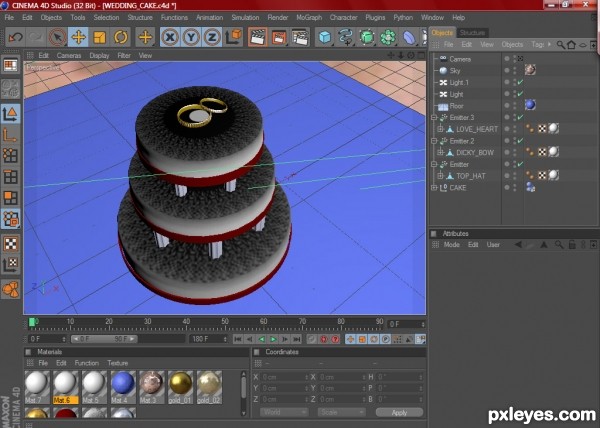Open the MoGraph menu
This screenshot has width=600, height=428.
pos(309,18)
